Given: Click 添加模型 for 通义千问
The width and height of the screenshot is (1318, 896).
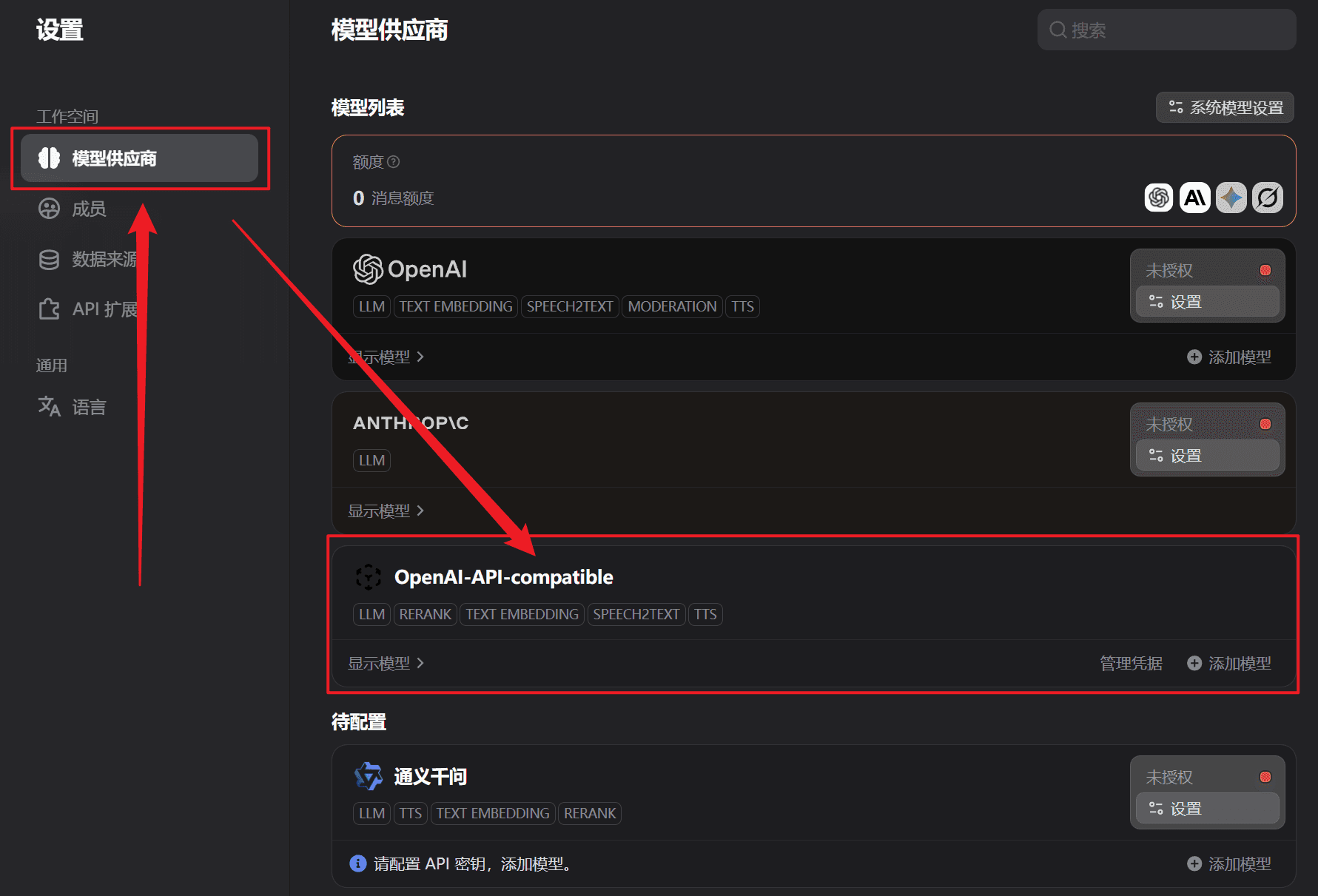Looking at the screenshot, I should click(x=1229, y=863).
